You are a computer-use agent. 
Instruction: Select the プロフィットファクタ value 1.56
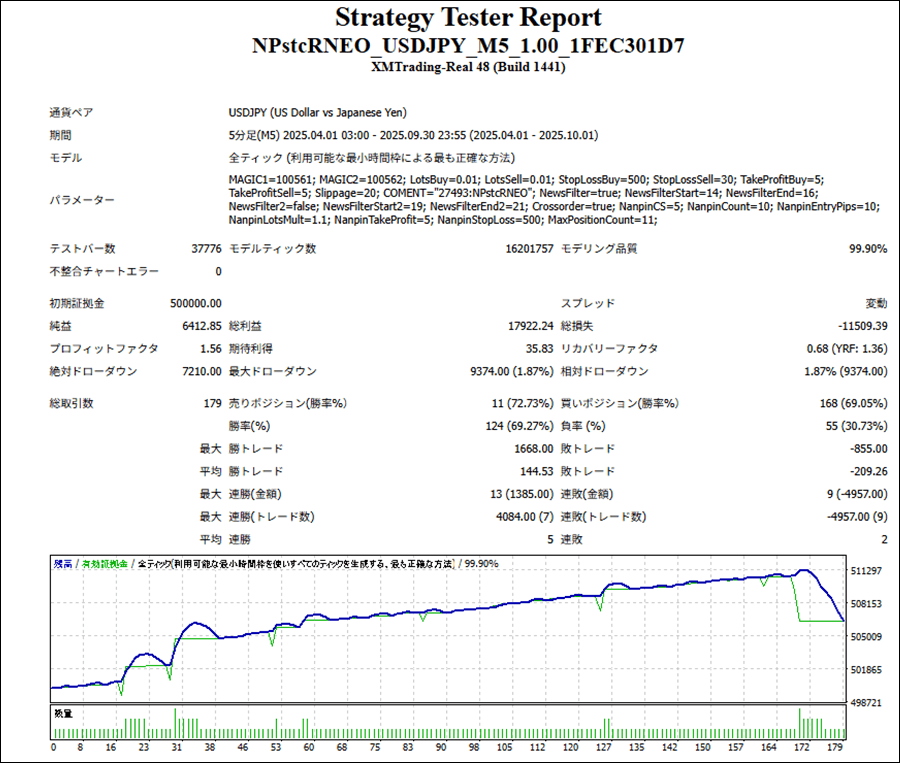[x=210, y=349]
